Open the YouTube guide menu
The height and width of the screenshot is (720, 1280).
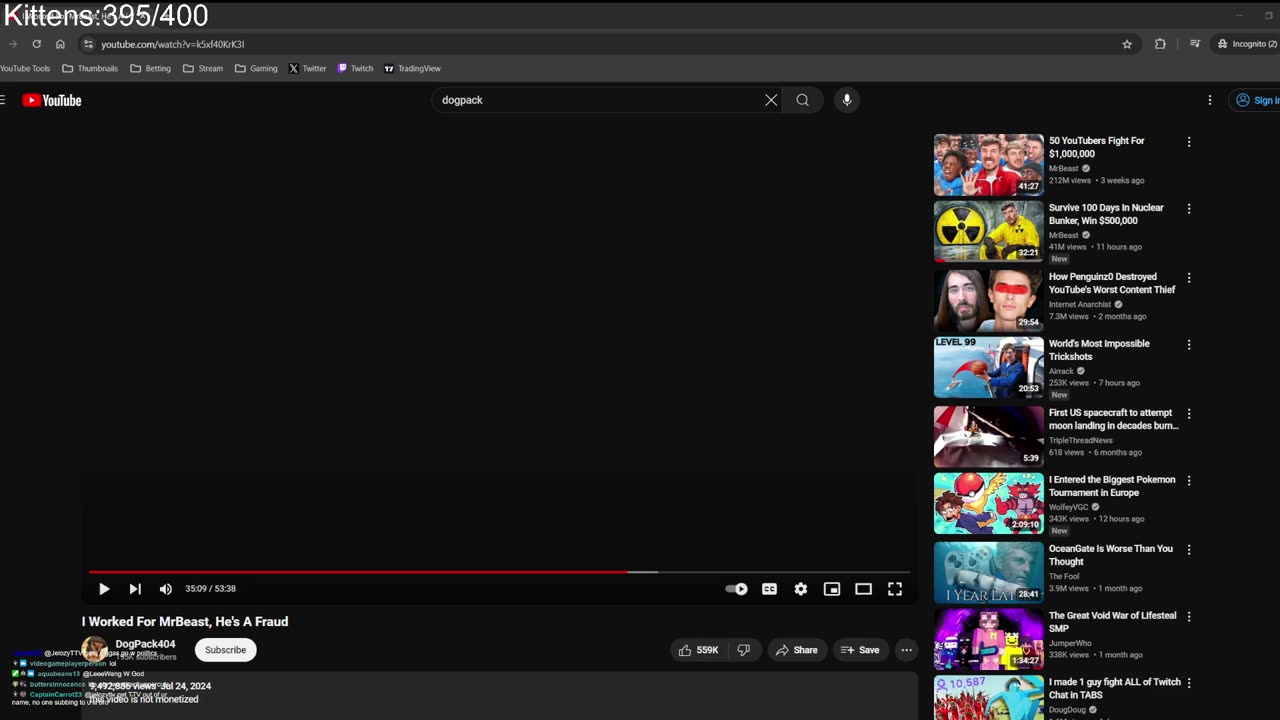[x=3, y=100]
